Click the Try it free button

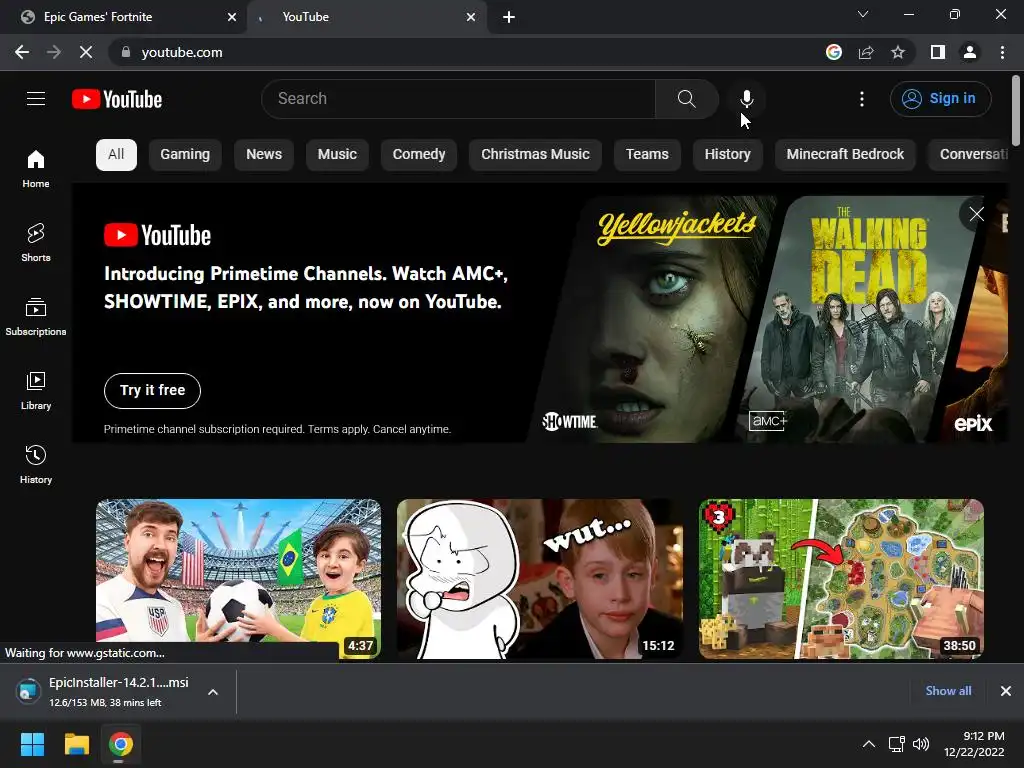(x=152, y=391)
